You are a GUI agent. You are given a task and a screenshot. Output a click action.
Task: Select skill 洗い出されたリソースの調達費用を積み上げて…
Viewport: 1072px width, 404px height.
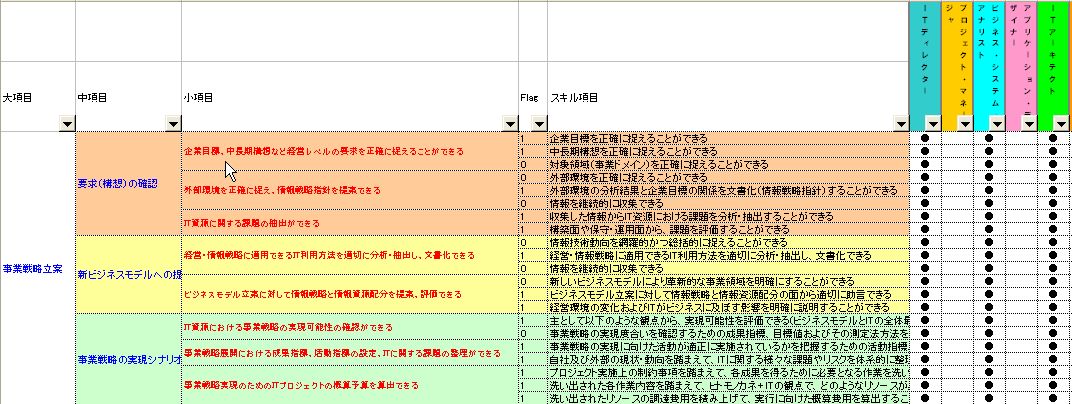(728, 398)
